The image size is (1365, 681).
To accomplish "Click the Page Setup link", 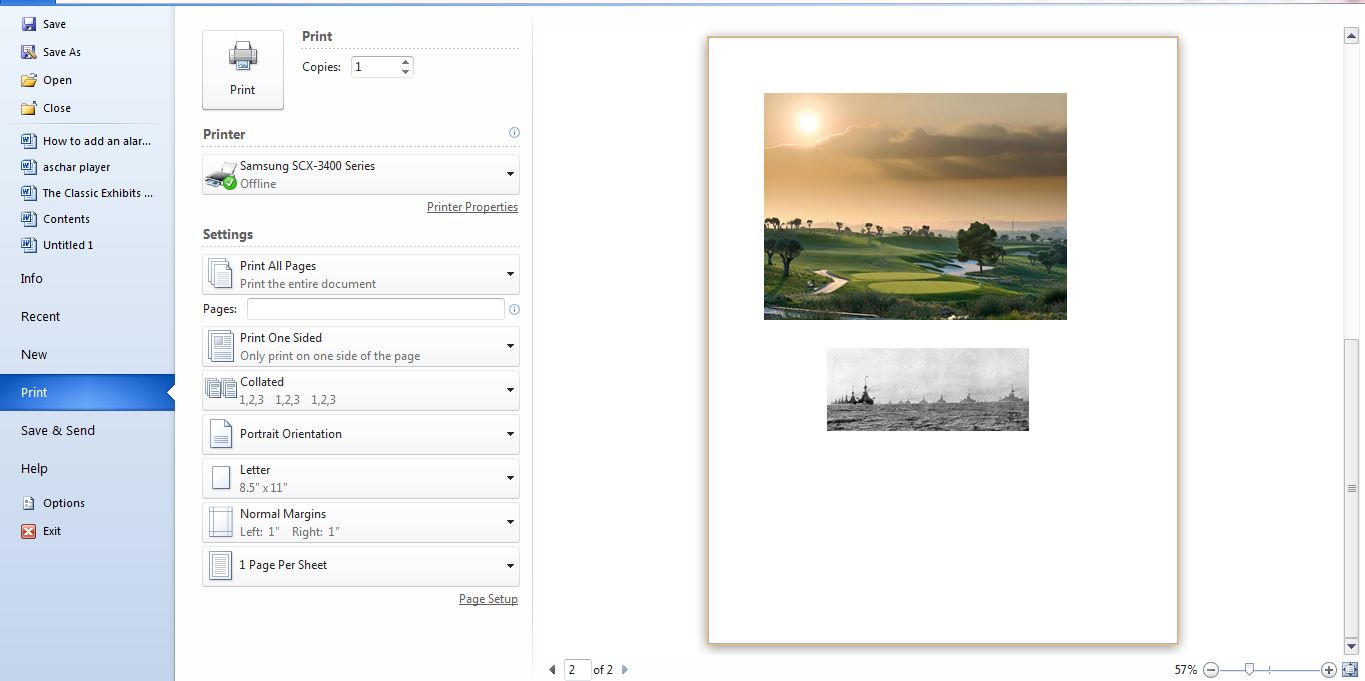I will (x=488, y=599).
